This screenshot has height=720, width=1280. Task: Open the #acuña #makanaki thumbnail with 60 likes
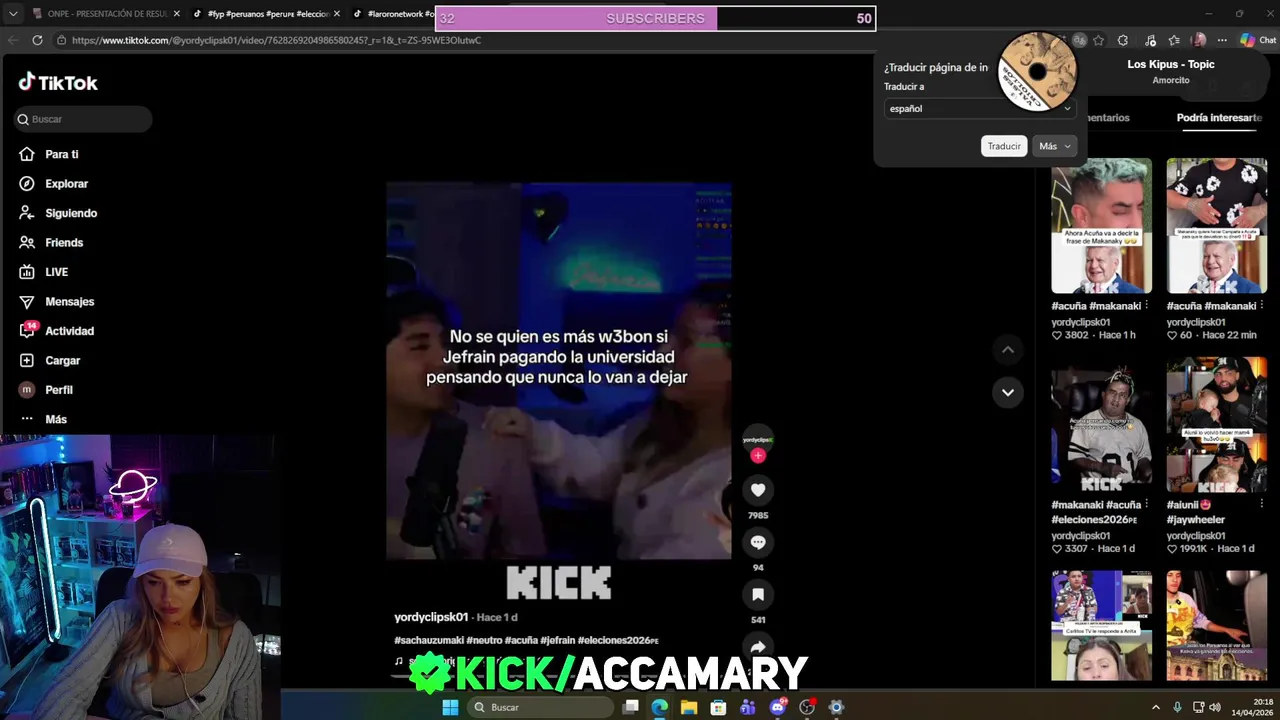click(x=1216, y=225)
